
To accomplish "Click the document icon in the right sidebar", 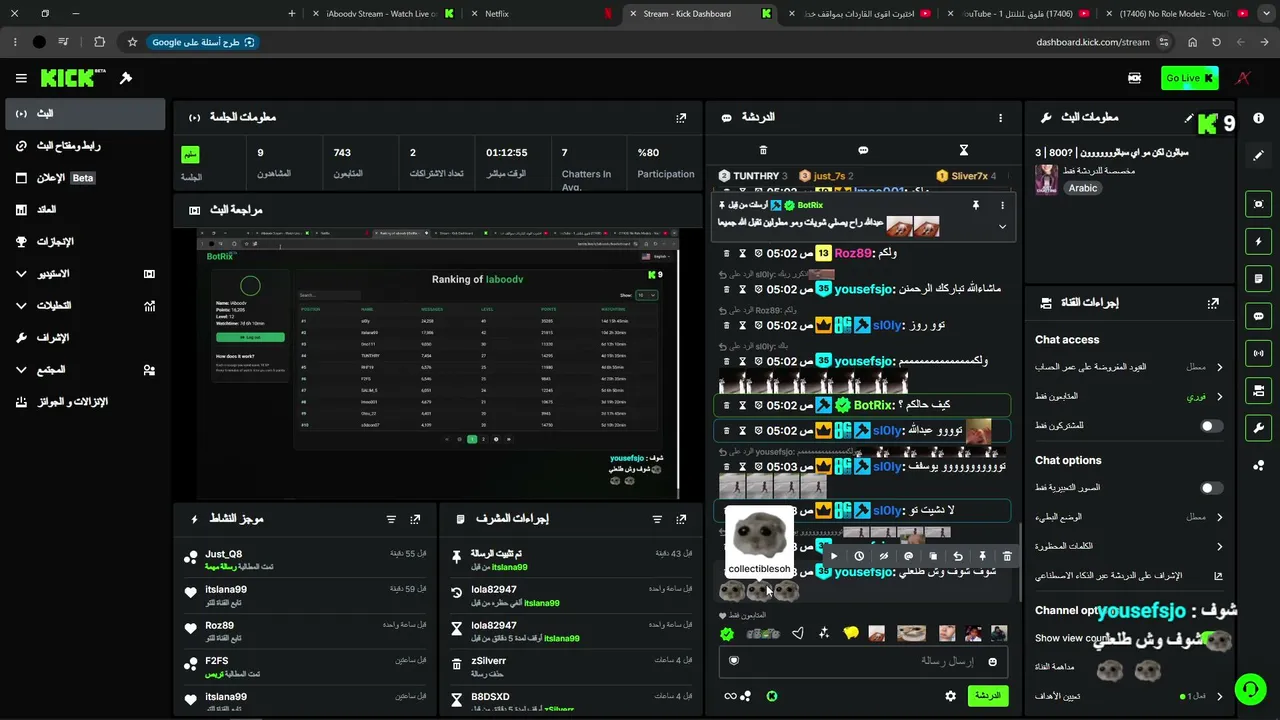I will (1259, 278).
